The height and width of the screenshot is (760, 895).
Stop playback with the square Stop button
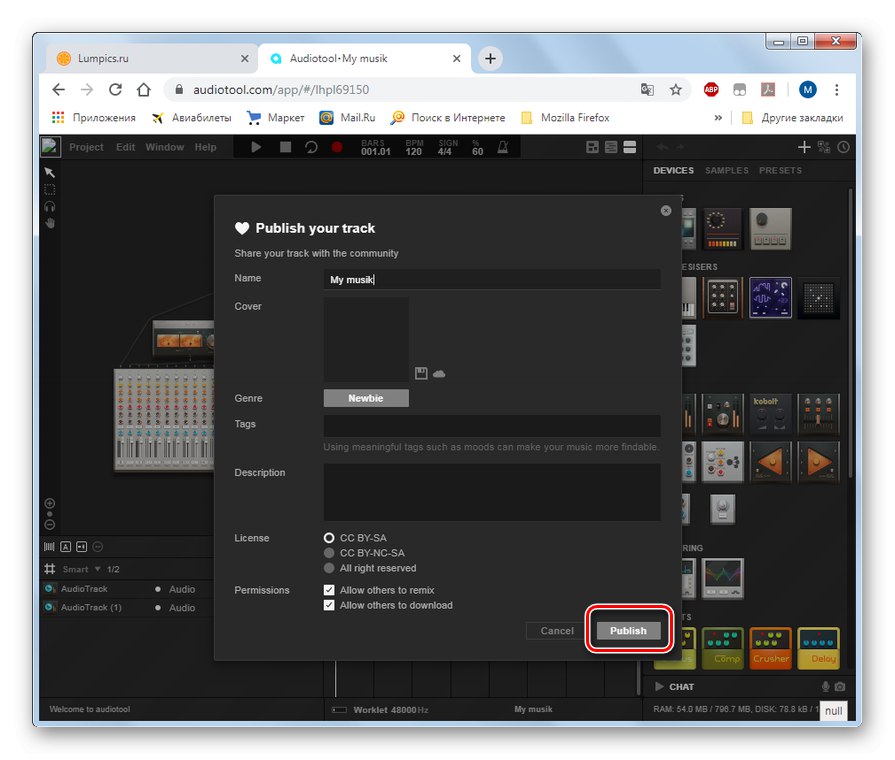coord(285,147)
